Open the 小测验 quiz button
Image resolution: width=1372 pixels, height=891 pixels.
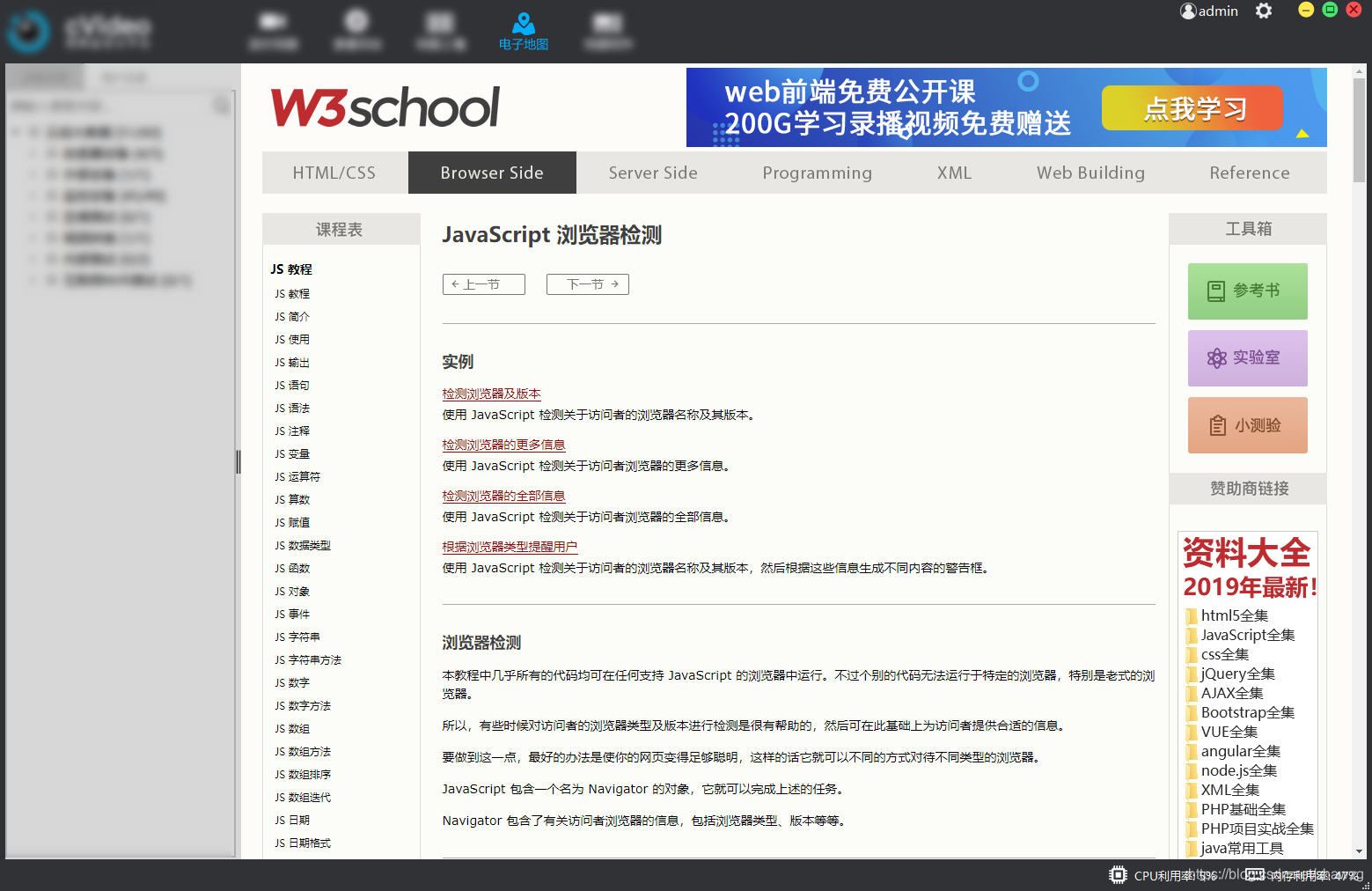tap(1247, 425)
